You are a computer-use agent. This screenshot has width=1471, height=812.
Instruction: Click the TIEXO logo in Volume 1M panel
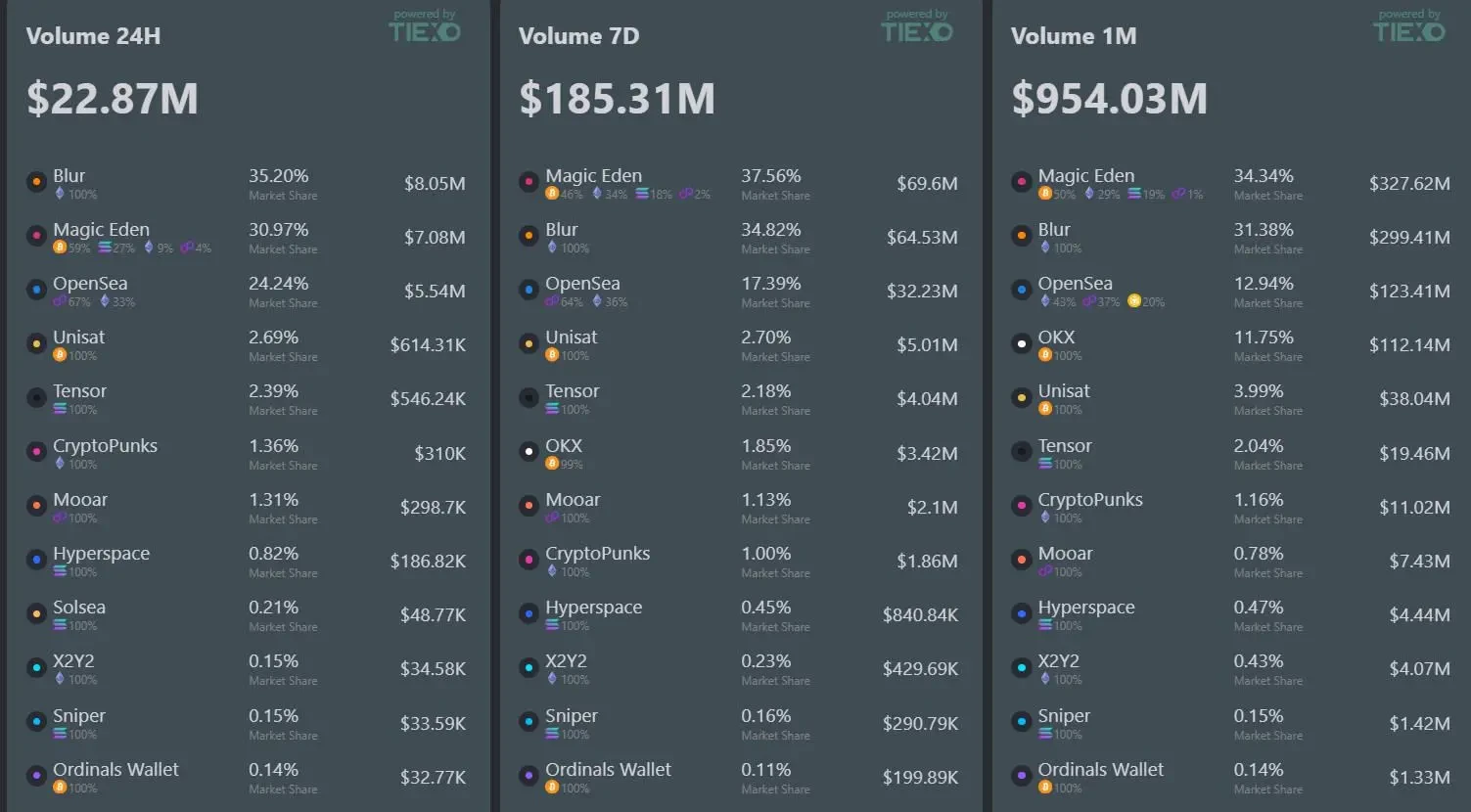1409,30
